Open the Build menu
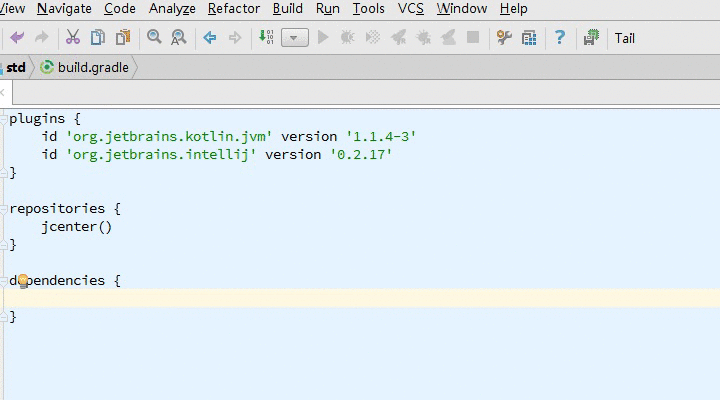 tap(287, 8)
